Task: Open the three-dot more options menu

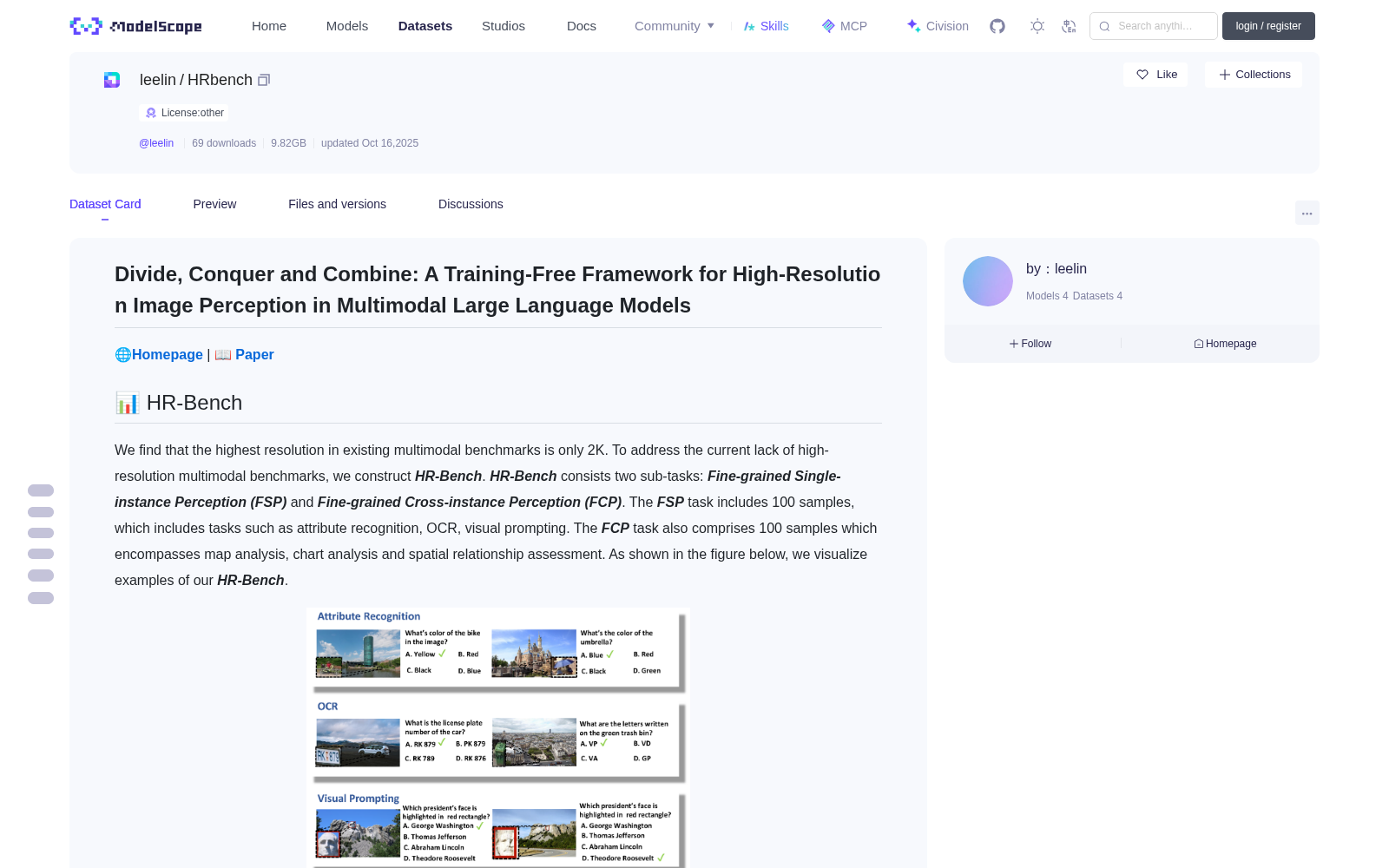Action: [x=1307, y=213]
